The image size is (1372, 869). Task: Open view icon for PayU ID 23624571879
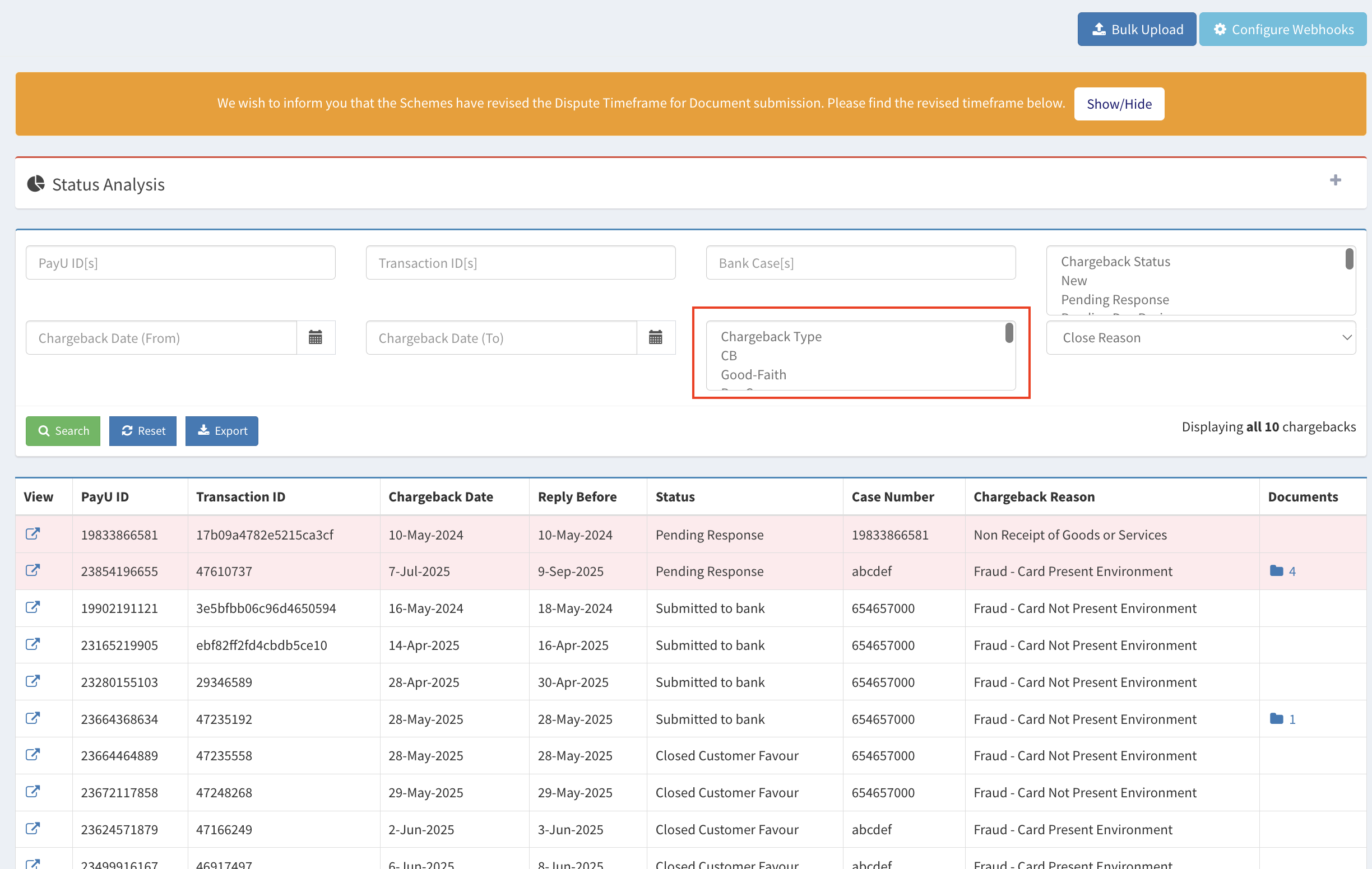click(33, 828)
